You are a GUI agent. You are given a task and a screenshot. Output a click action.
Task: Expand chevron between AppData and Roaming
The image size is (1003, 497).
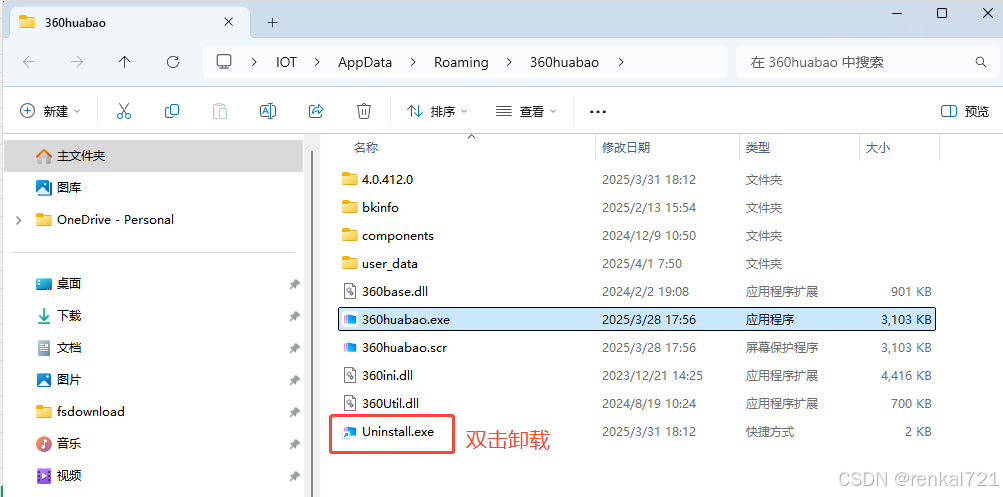pos(413,62)
